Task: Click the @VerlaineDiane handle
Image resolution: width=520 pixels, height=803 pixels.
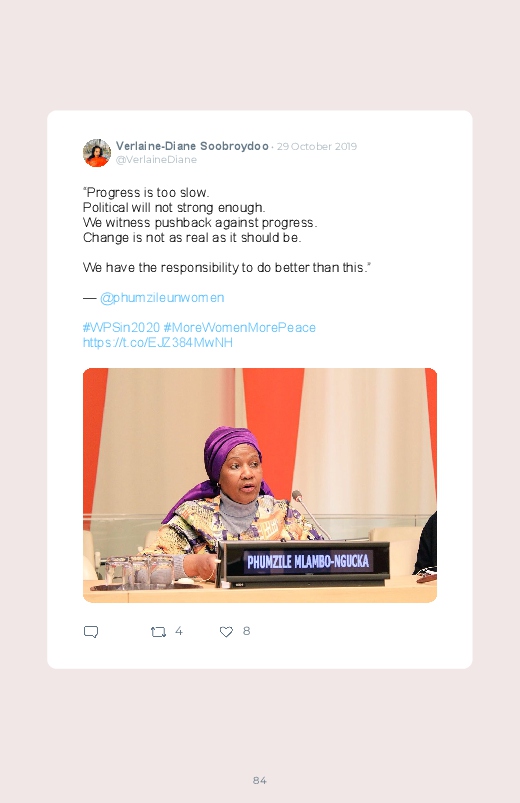Action: coord(156,159)
